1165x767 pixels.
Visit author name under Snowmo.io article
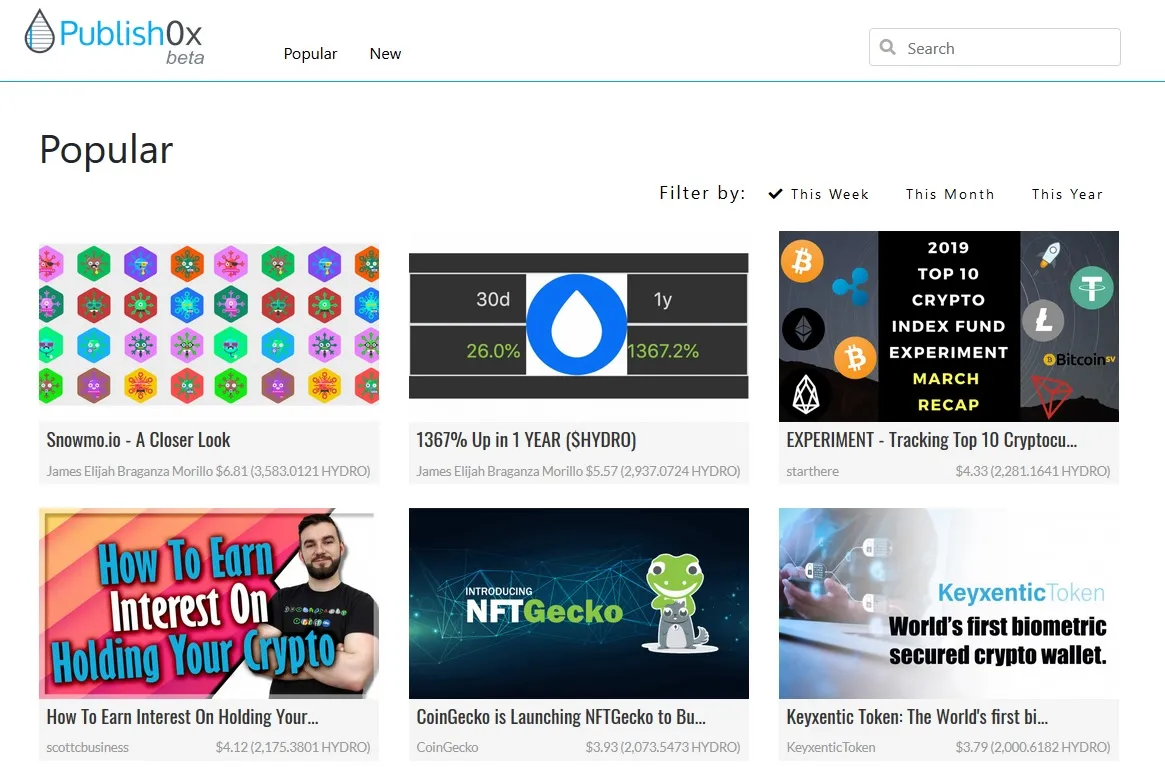[x=129, y=471]
